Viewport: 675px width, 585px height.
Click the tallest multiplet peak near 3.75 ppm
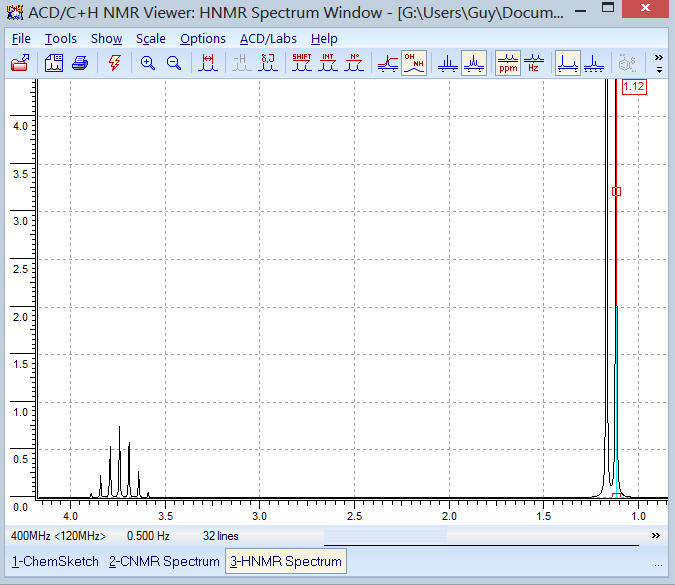tap(119, 461)
